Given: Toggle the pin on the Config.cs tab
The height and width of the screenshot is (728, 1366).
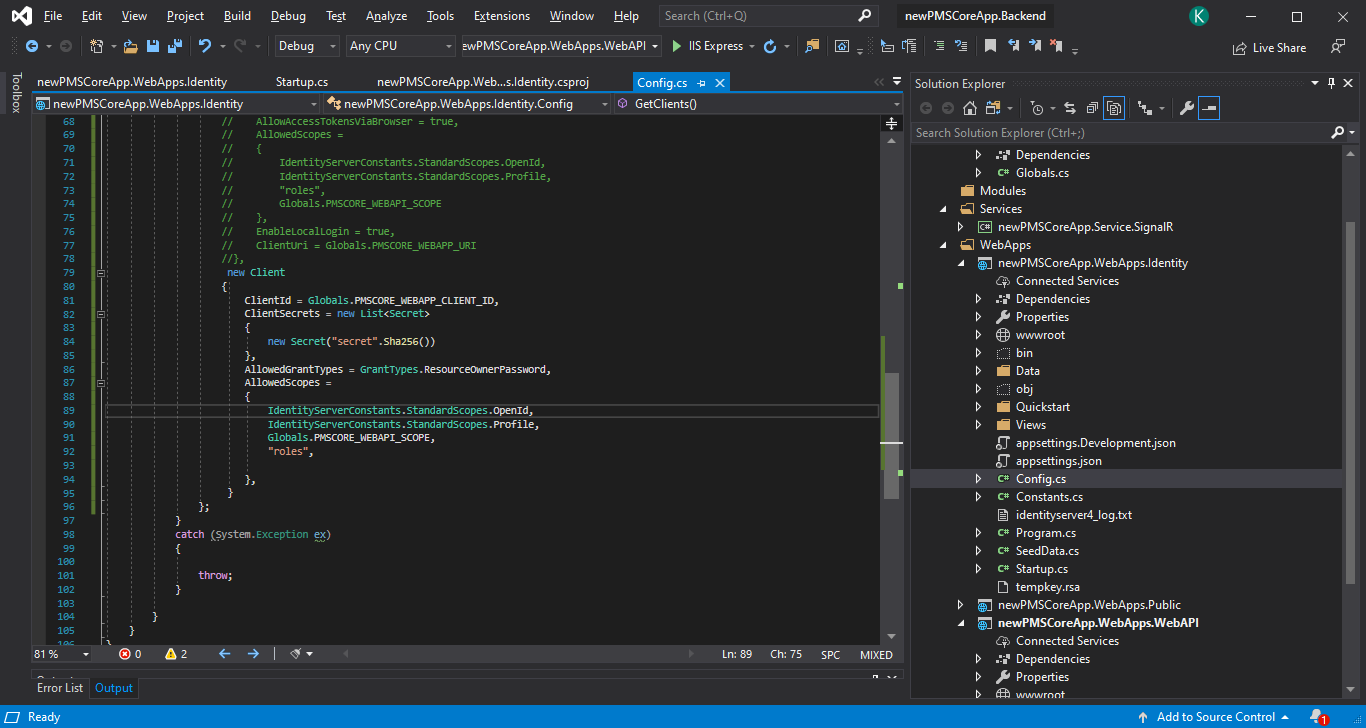Looking at the screenshot, I should (701, 83).
